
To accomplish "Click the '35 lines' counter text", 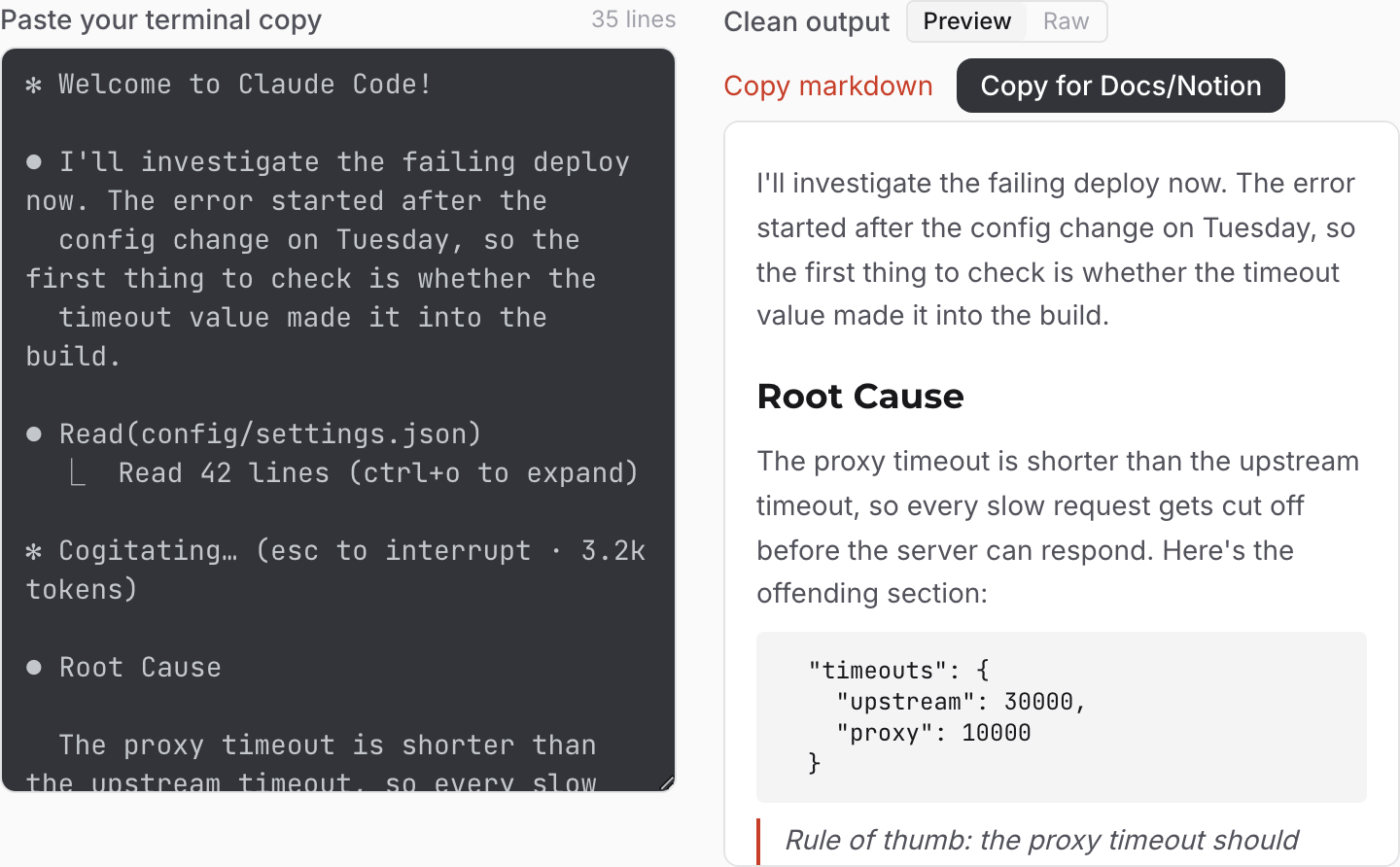I will pyautogui.click(x=633, y=19).
